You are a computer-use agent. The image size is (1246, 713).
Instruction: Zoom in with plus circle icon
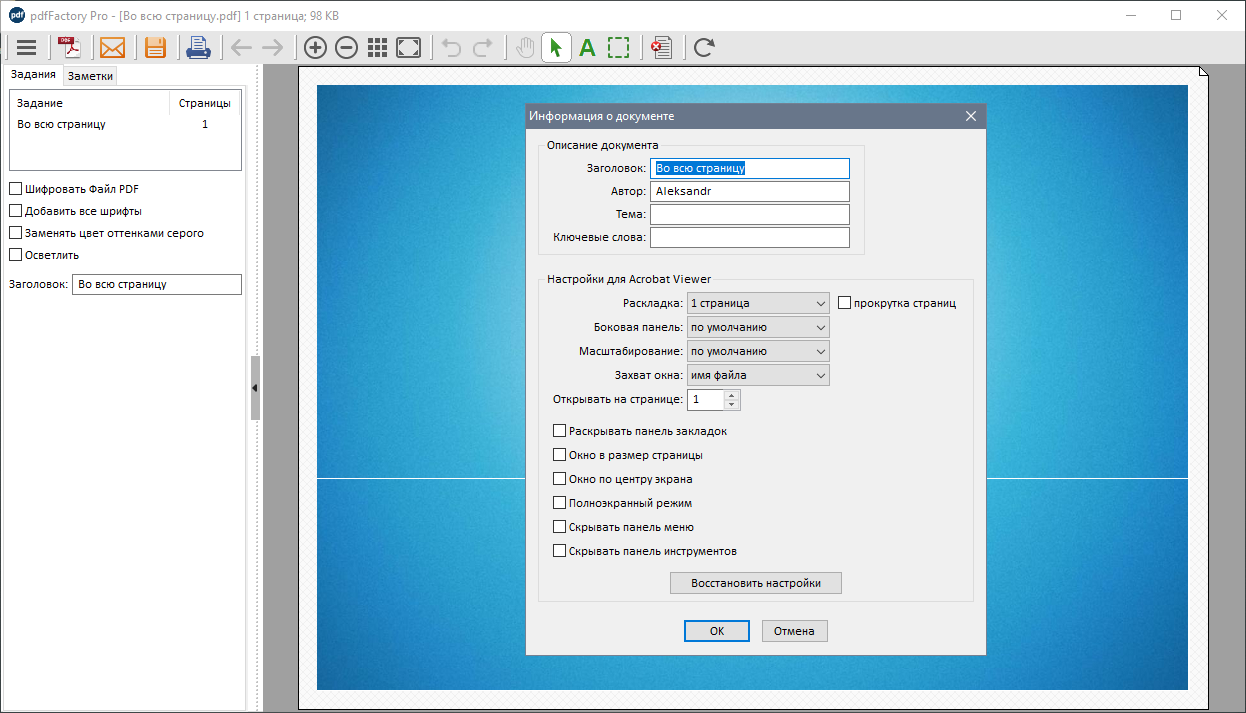point(315,47)
